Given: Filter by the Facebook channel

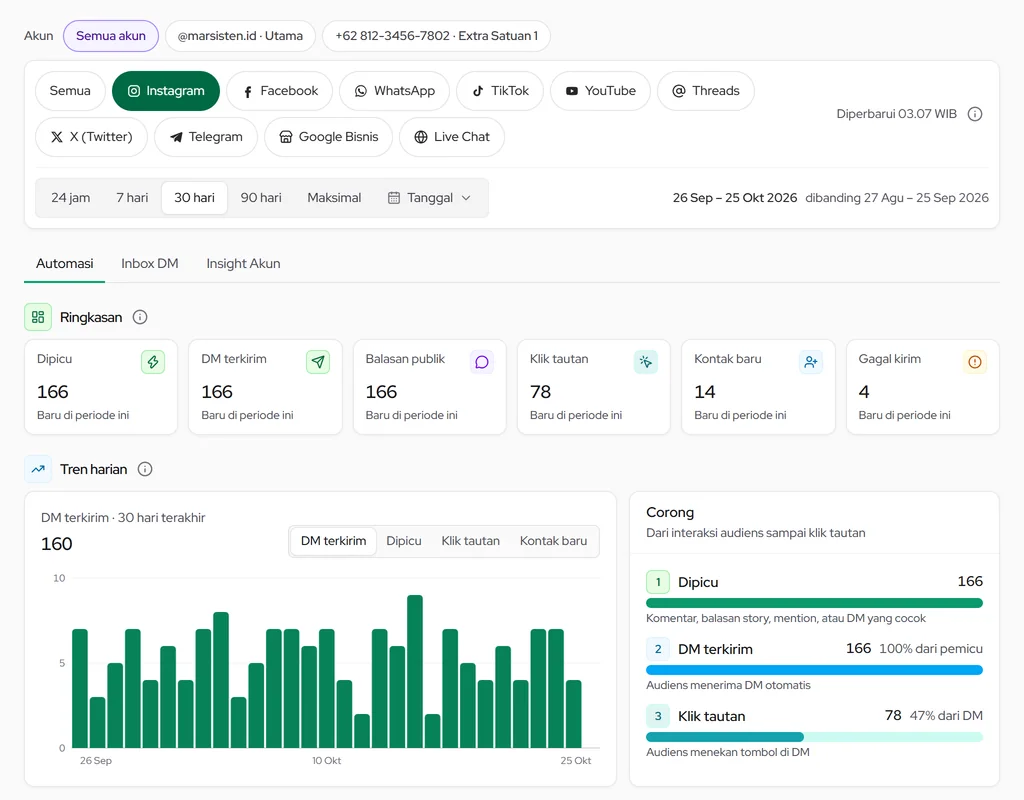Looking at the screenshot, I should [280, 91].
